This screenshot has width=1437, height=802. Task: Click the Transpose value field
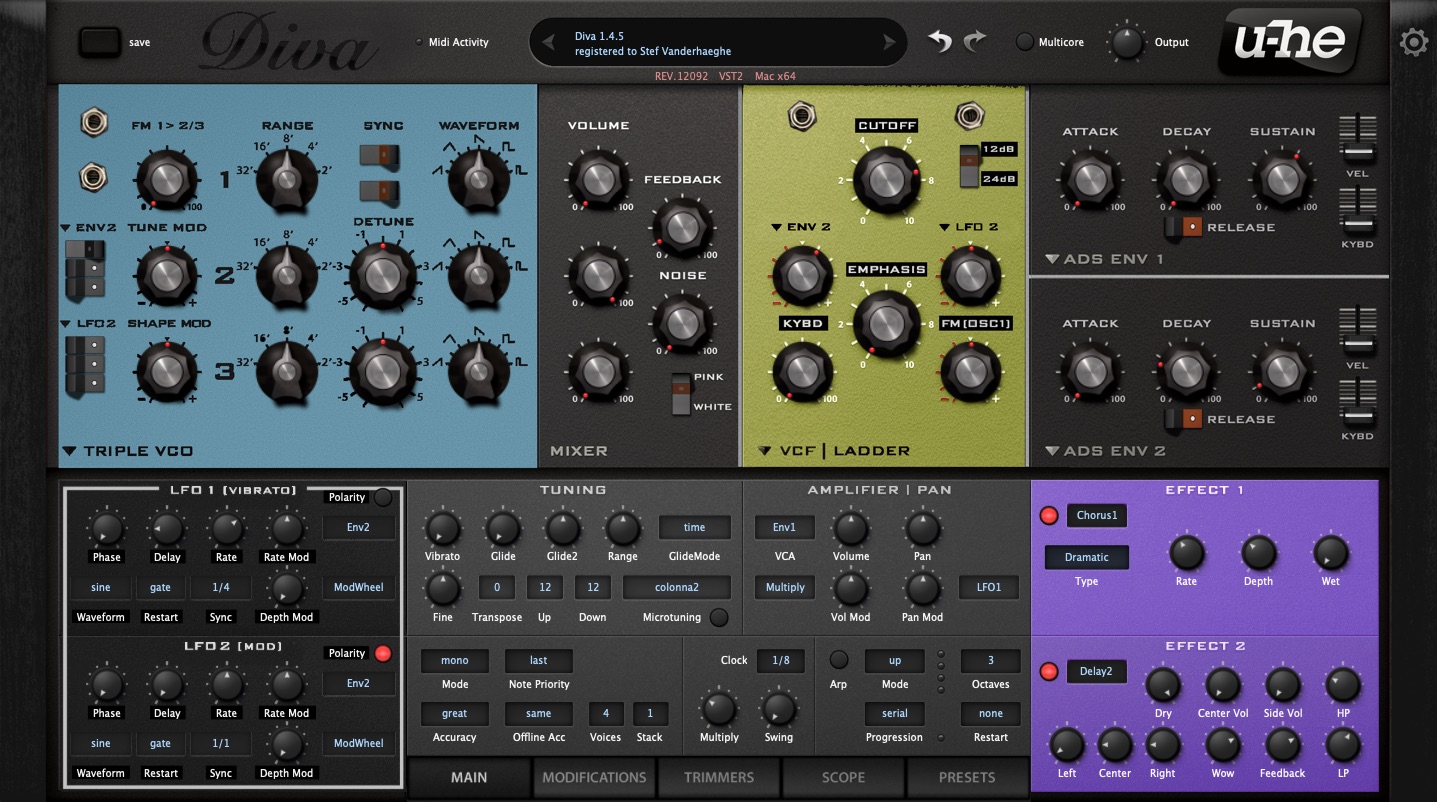[x=497, y=587]
